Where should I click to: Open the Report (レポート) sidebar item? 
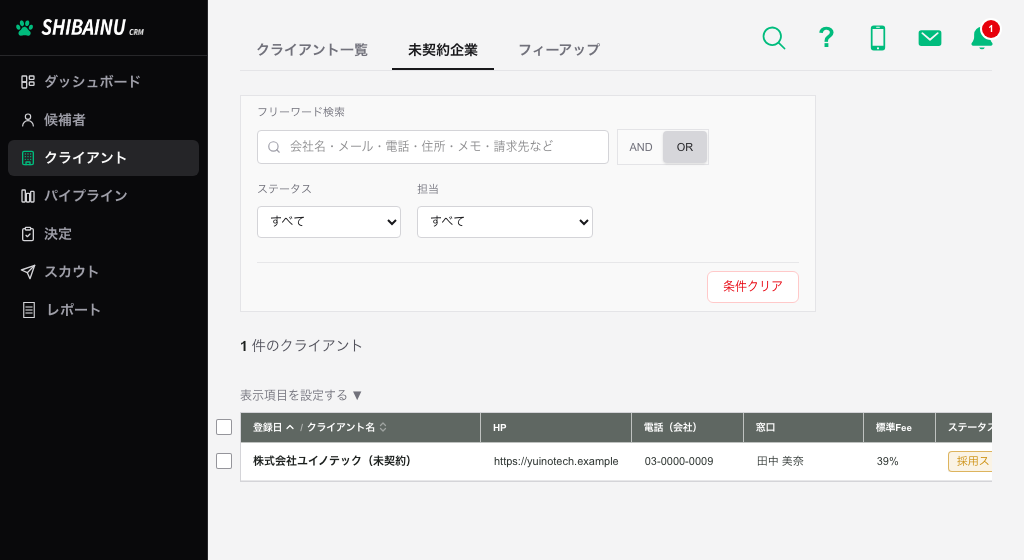point(103,309)
